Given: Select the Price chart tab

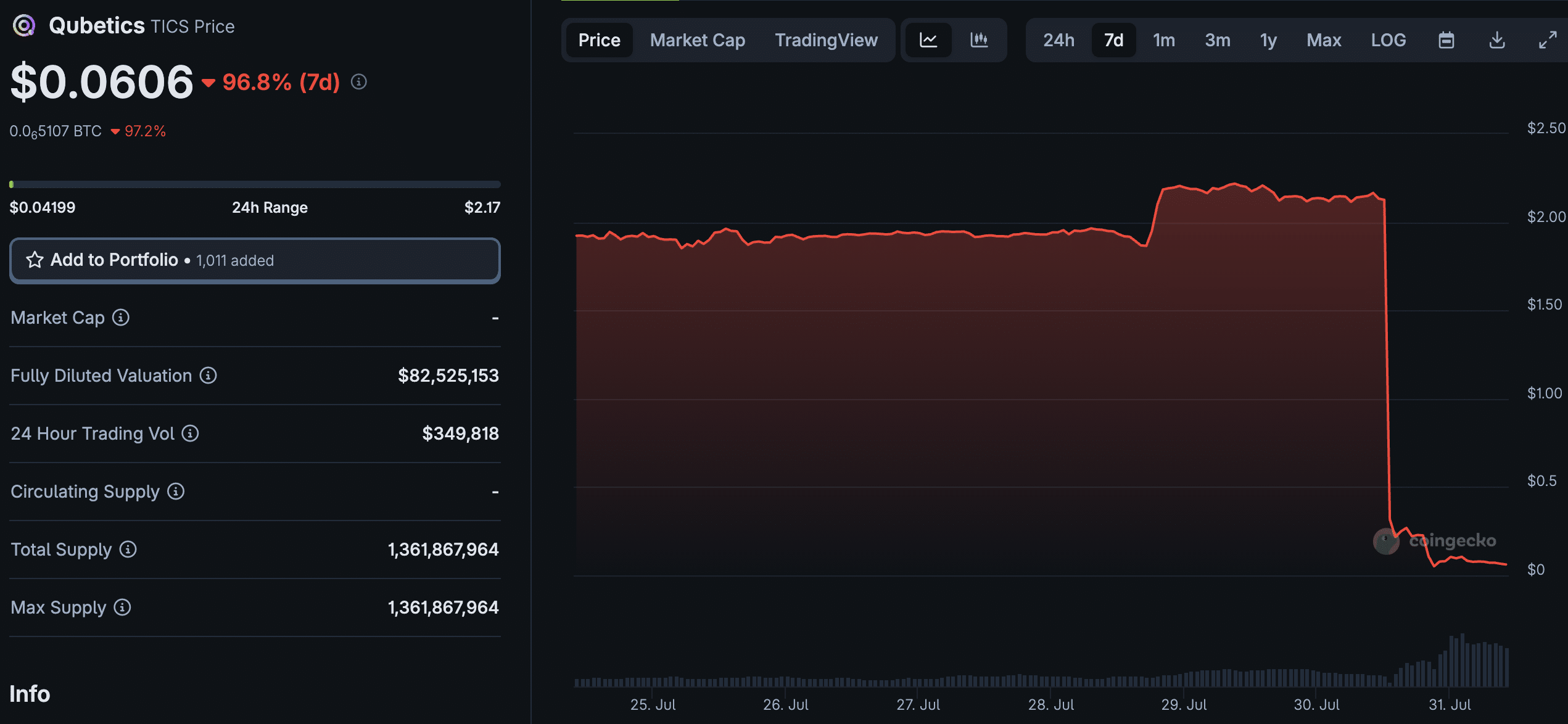Looking at the screenshot, I should click(599, 40).
